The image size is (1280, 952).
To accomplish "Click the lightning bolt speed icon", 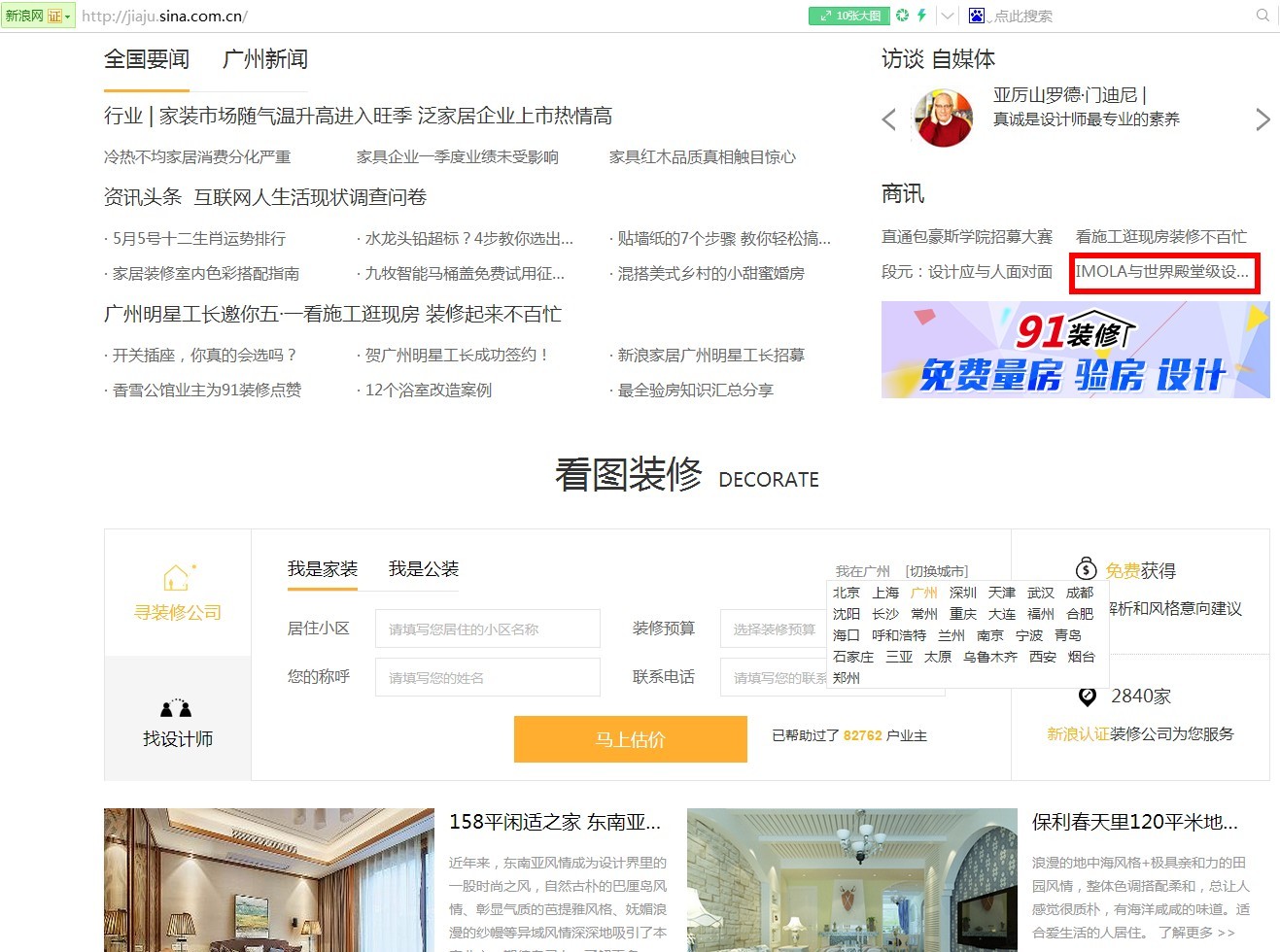I will click(921, 16).
